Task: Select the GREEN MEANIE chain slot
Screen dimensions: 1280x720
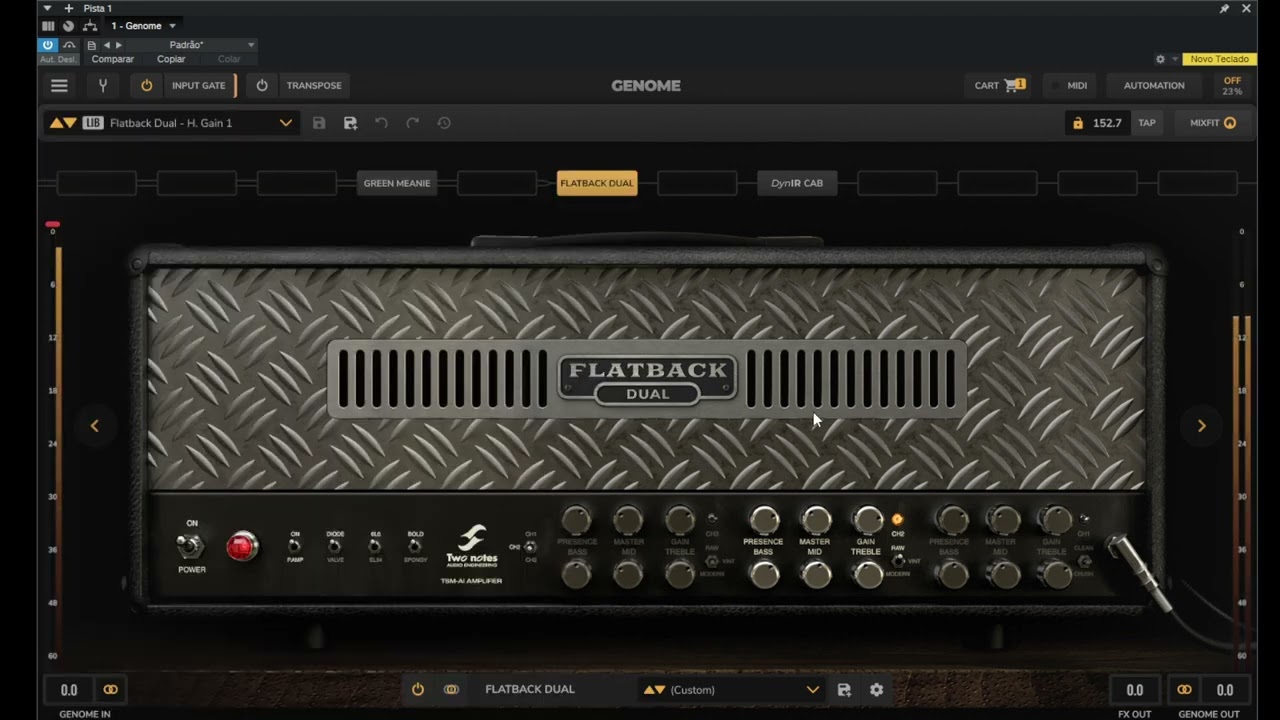Action: point(397,183)
